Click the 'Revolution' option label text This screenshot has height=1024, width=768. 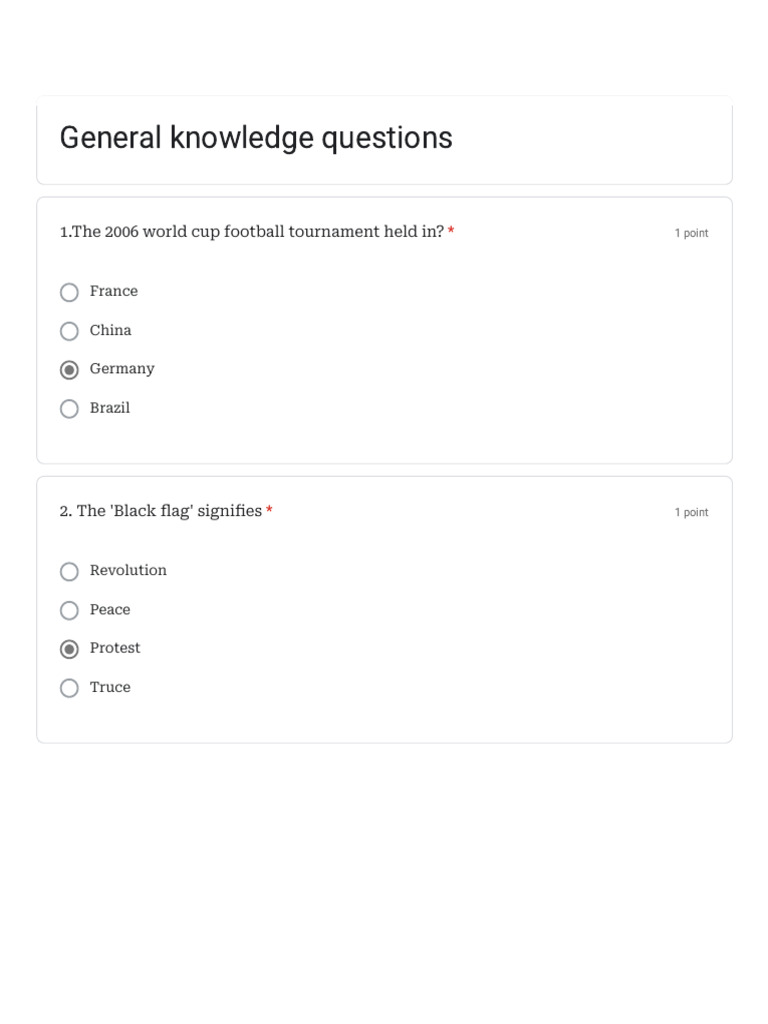coord(128,570)
